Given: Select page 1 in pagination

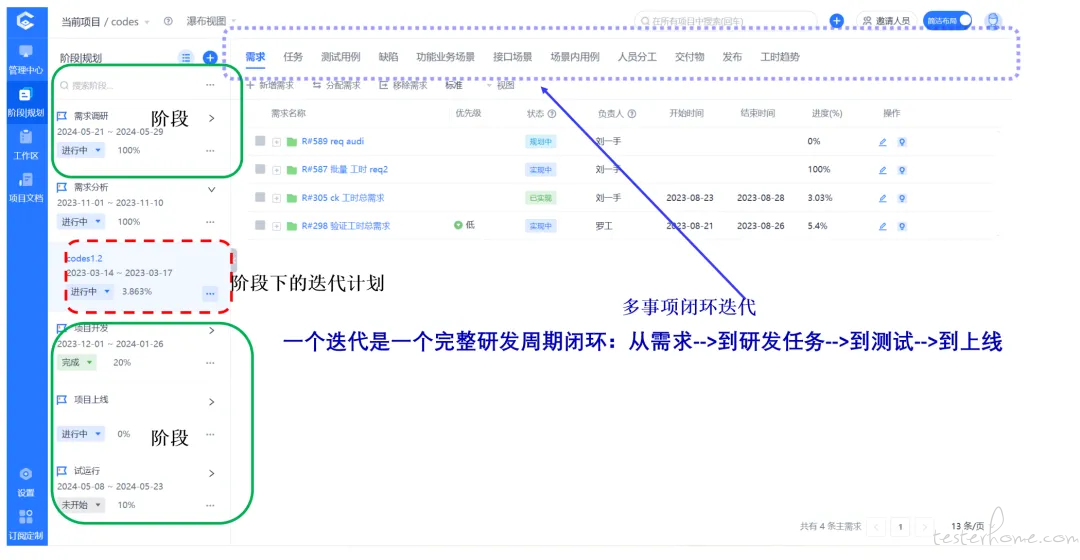Looking at the screenshot, I should [900, 527].
